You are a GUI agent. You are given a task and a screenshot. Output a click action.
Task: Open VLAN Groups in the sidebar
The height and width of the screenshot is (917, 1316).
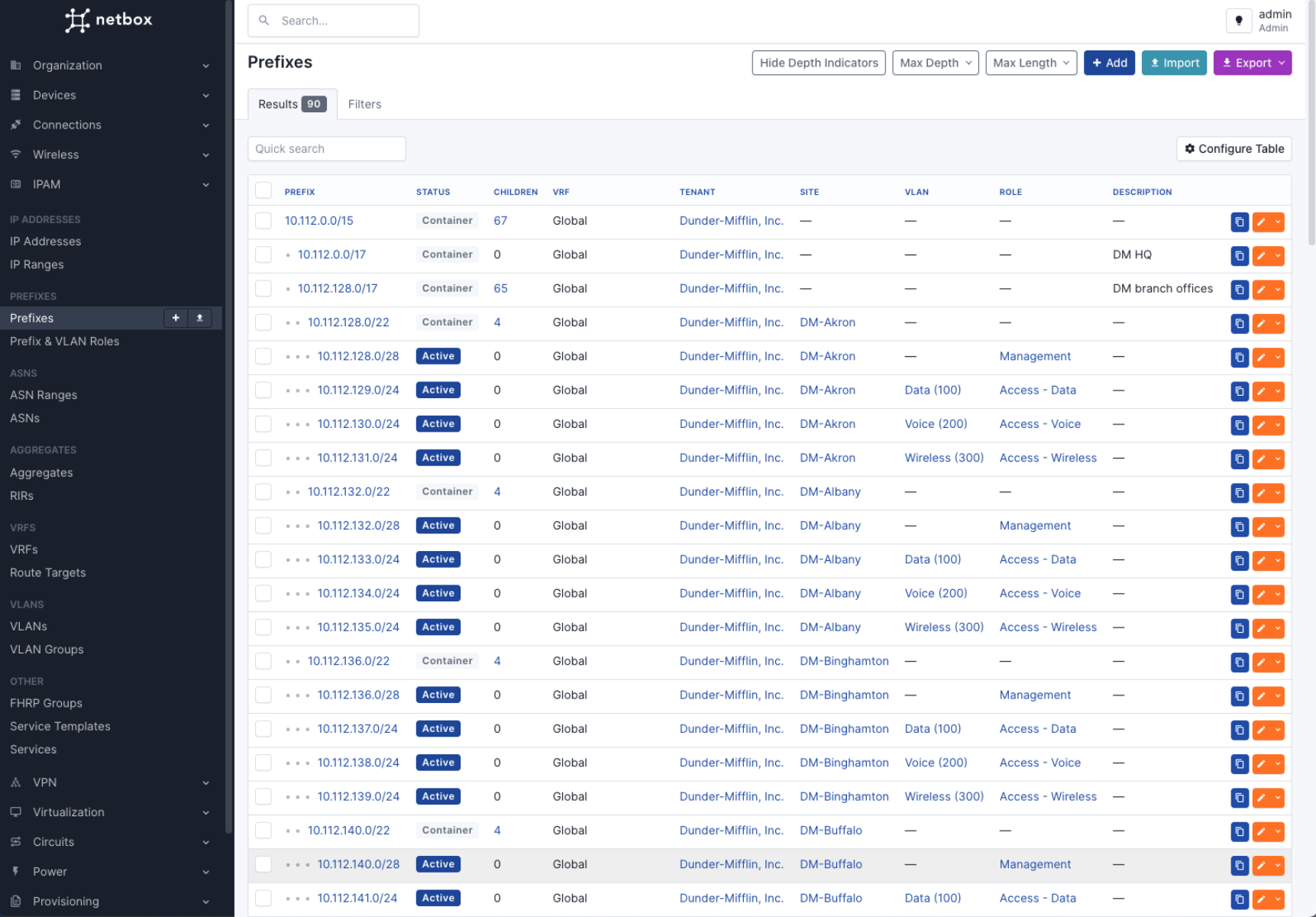pos(47,650)
